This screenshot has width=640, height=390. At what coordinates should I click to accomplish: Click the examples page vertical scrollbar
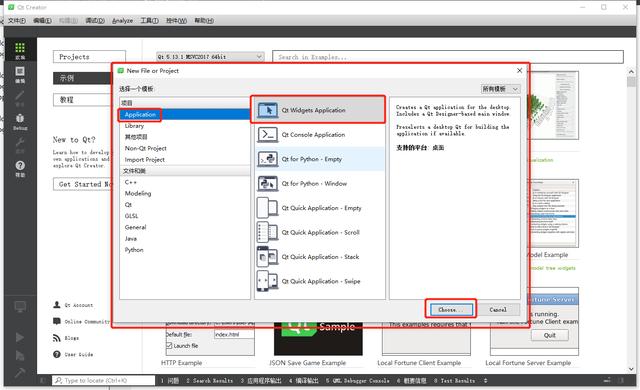(631, 220)
